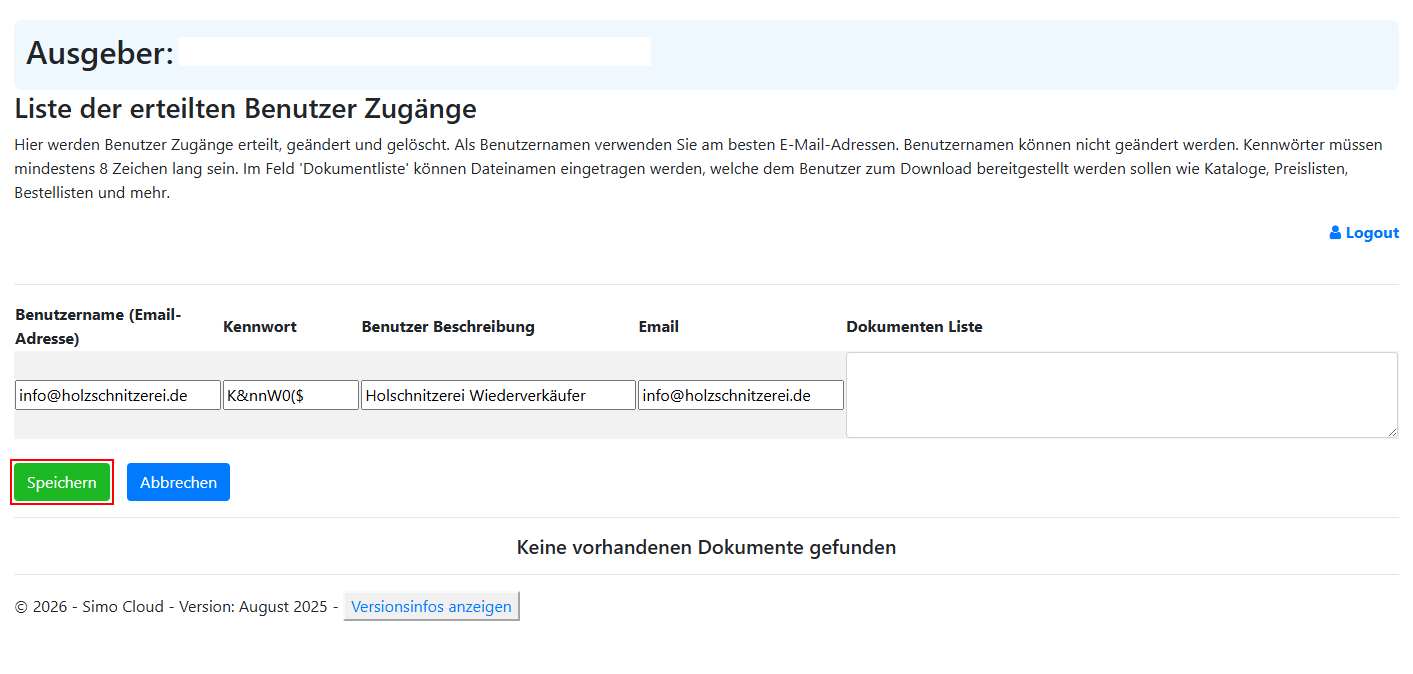Show version info via Versionsinfos anzeigen
The width and height of the screenshot is (1413, 674).
pyautogui.click(x=431, y=606)
